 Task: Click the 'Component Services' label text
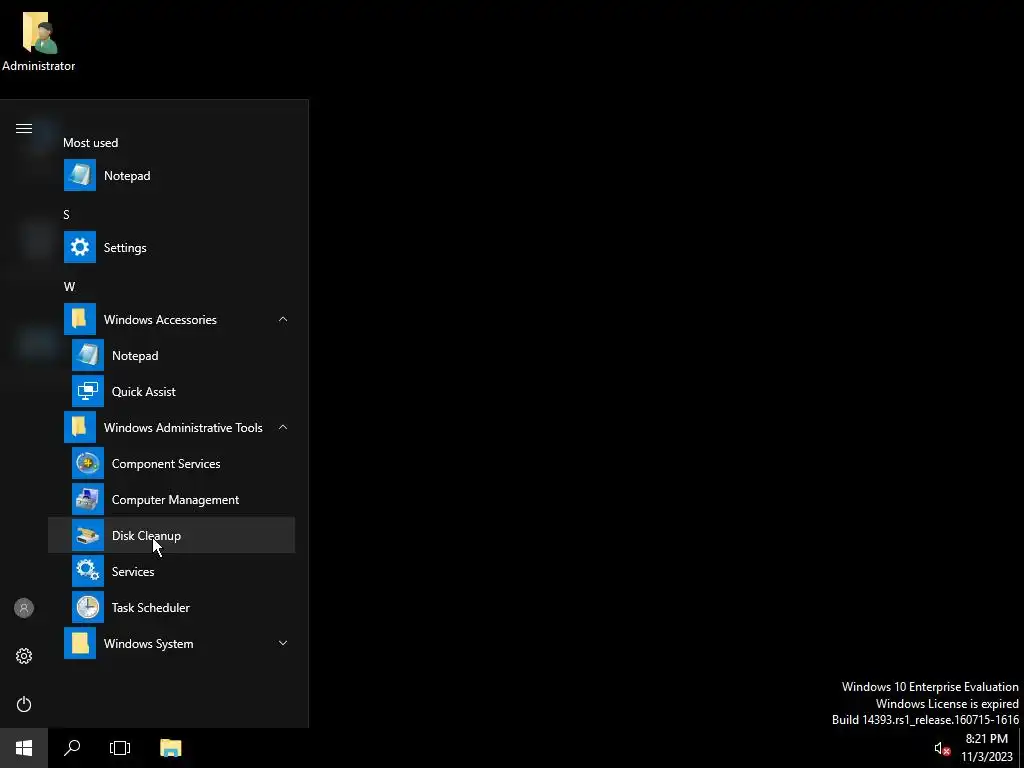tap(166, 464)
